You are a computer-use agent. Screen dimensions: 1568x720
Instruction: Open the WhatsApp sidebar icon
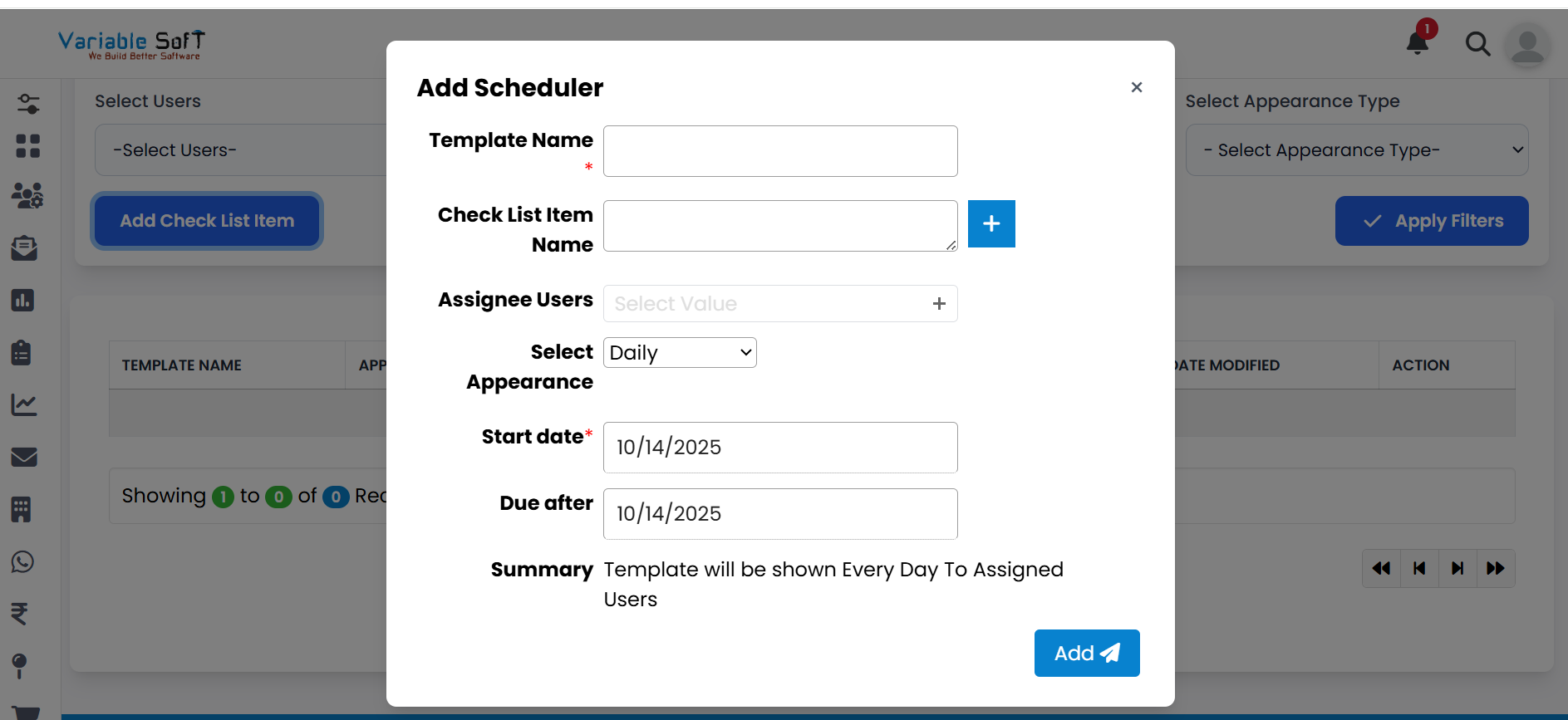[22, 561]
